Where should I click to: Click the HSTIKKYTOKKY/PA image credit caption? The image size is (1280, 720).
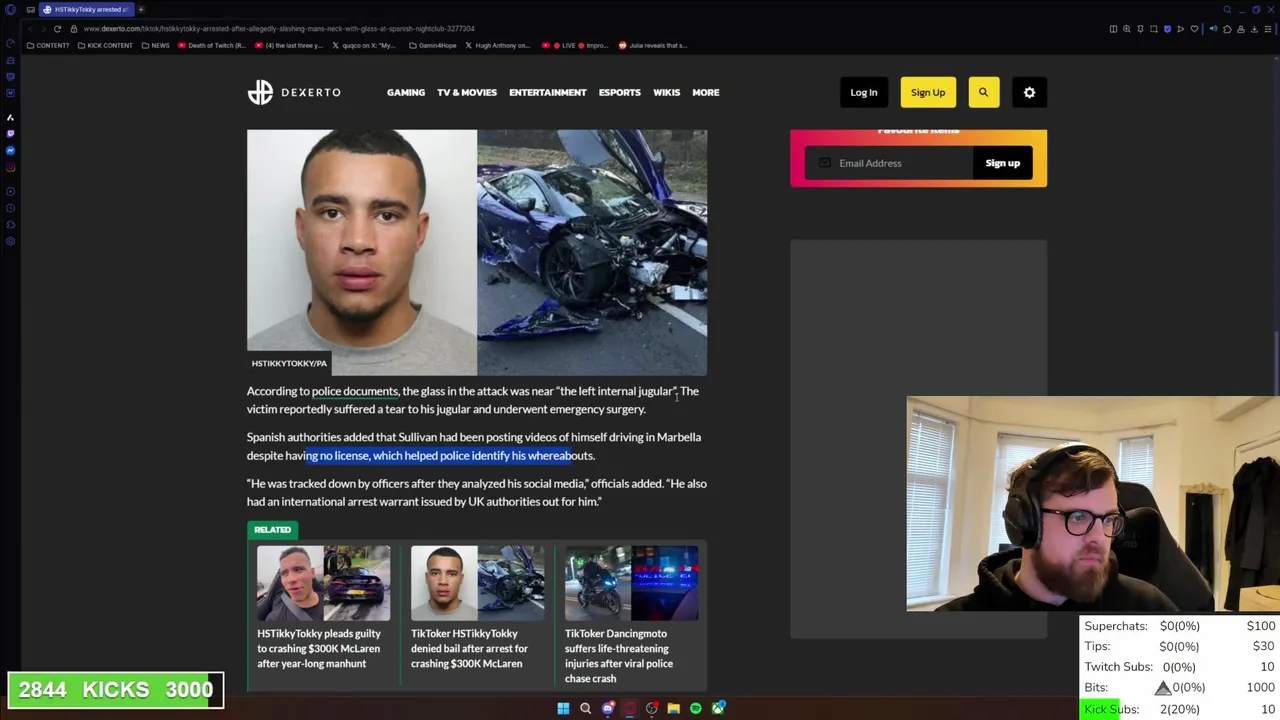[289, 363]
